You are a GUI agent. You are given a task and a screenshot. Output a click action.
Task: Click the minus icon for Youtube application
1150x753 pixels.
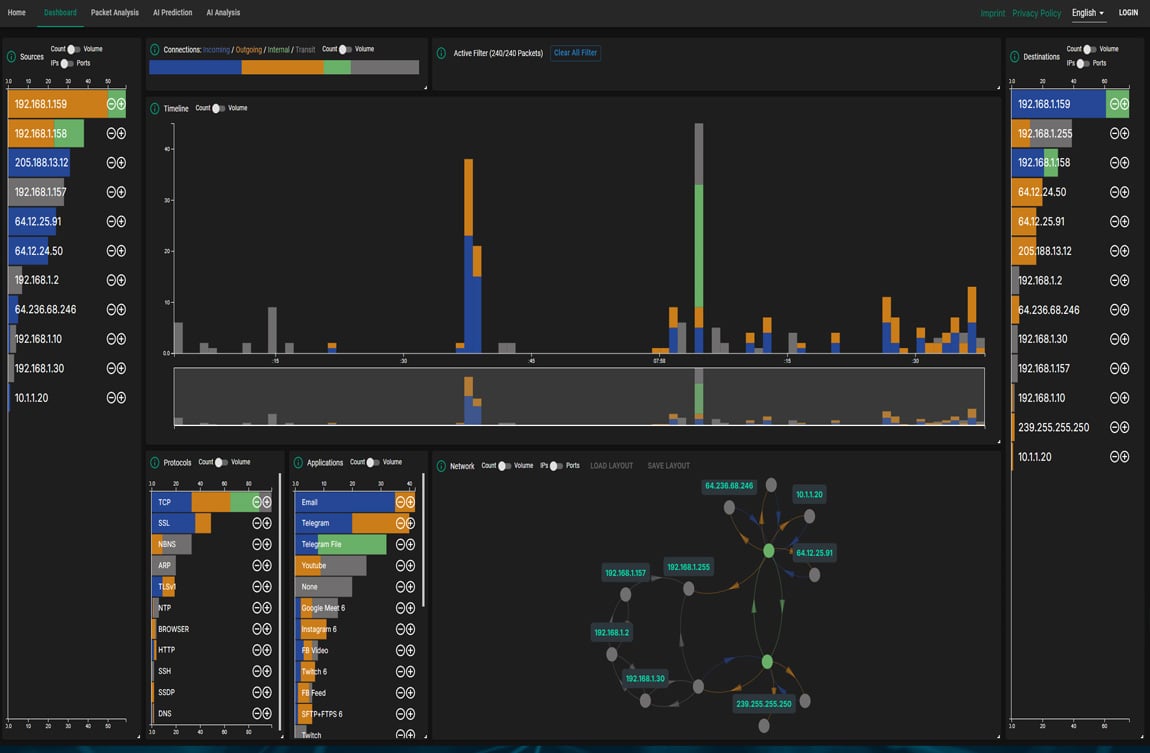400,566
